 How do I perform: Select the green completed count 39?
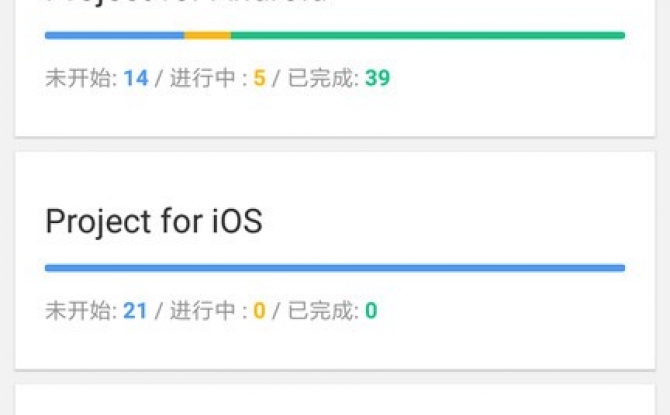(377, 78)
